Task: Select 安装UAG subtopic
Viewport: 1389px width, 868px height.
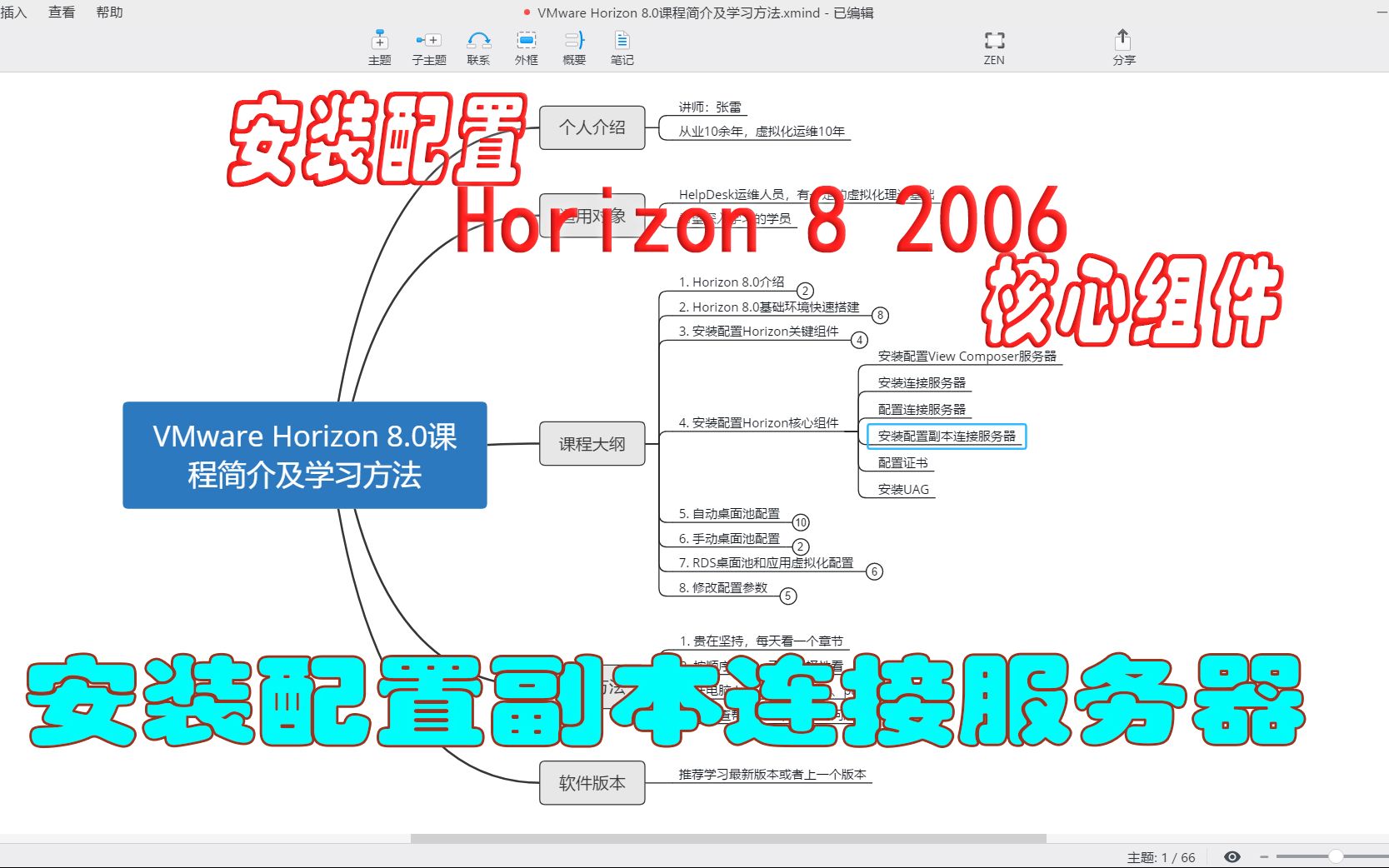Action: [903, 489]
